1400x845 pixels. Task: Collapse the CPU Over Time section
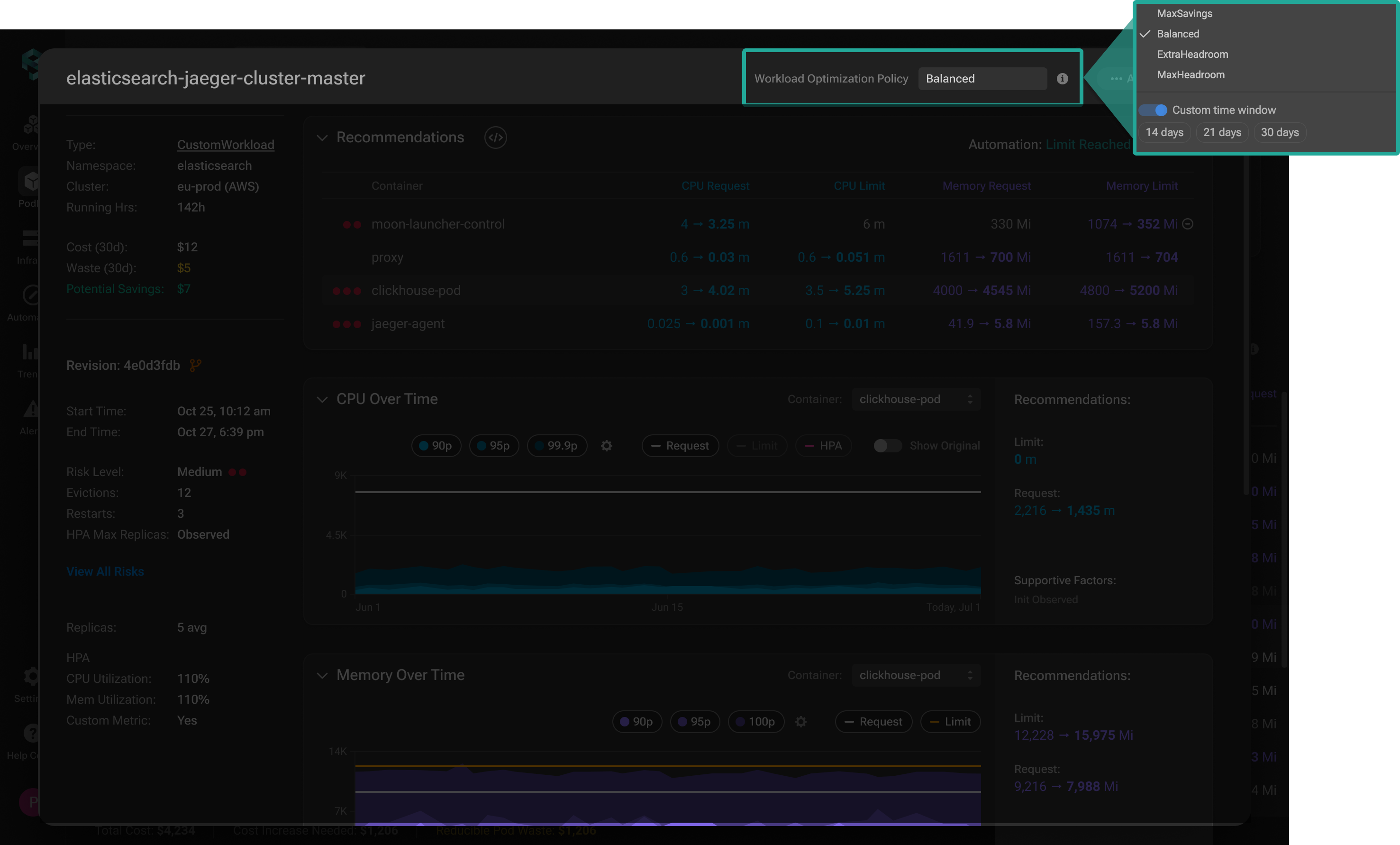322,399
